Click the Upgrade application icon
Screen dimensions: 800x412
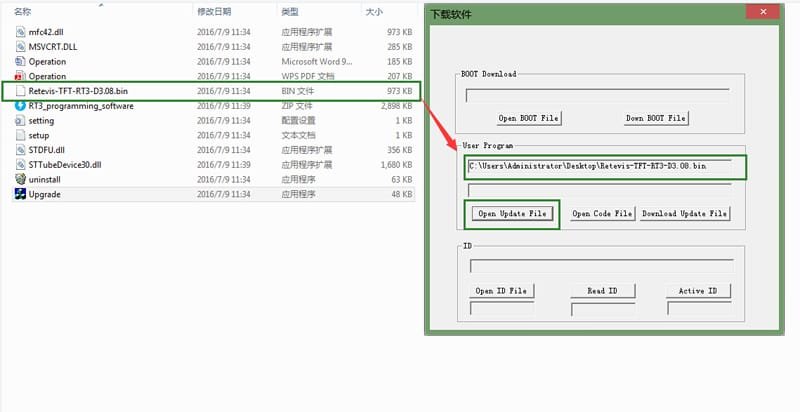(20, 194)
